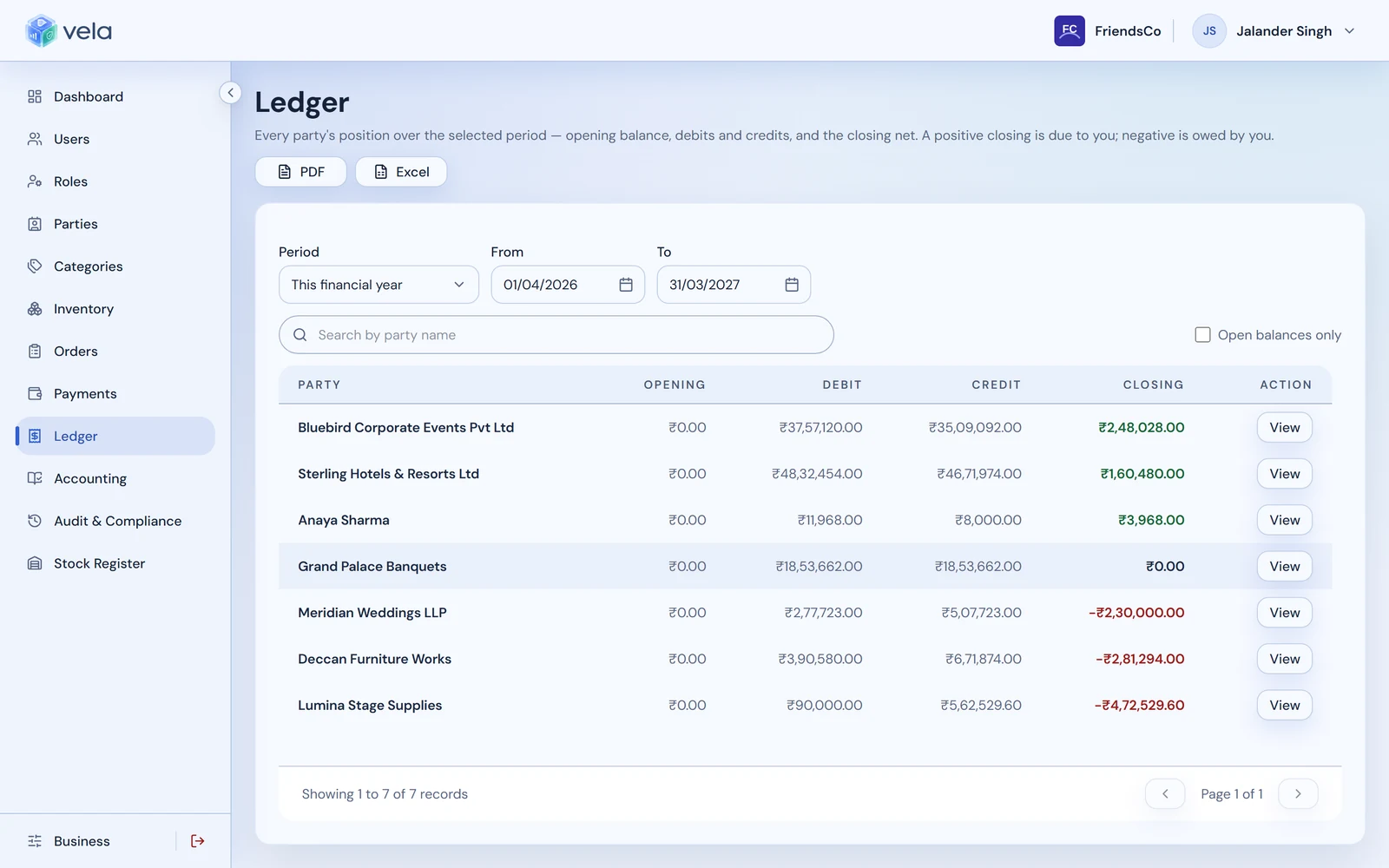The height and width of the screenshot is (868, 1389).
Task: View Sterling Hotels & Resorts Ltd ledger
Action: 1284,474
